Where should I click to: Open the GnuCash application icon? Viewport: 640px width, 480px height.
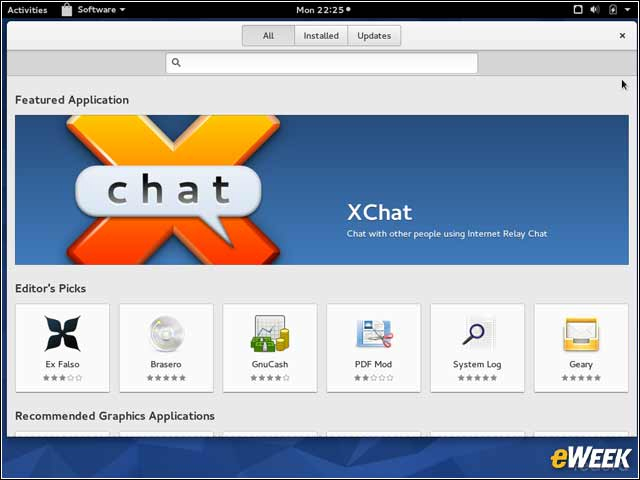coord(269,334)
